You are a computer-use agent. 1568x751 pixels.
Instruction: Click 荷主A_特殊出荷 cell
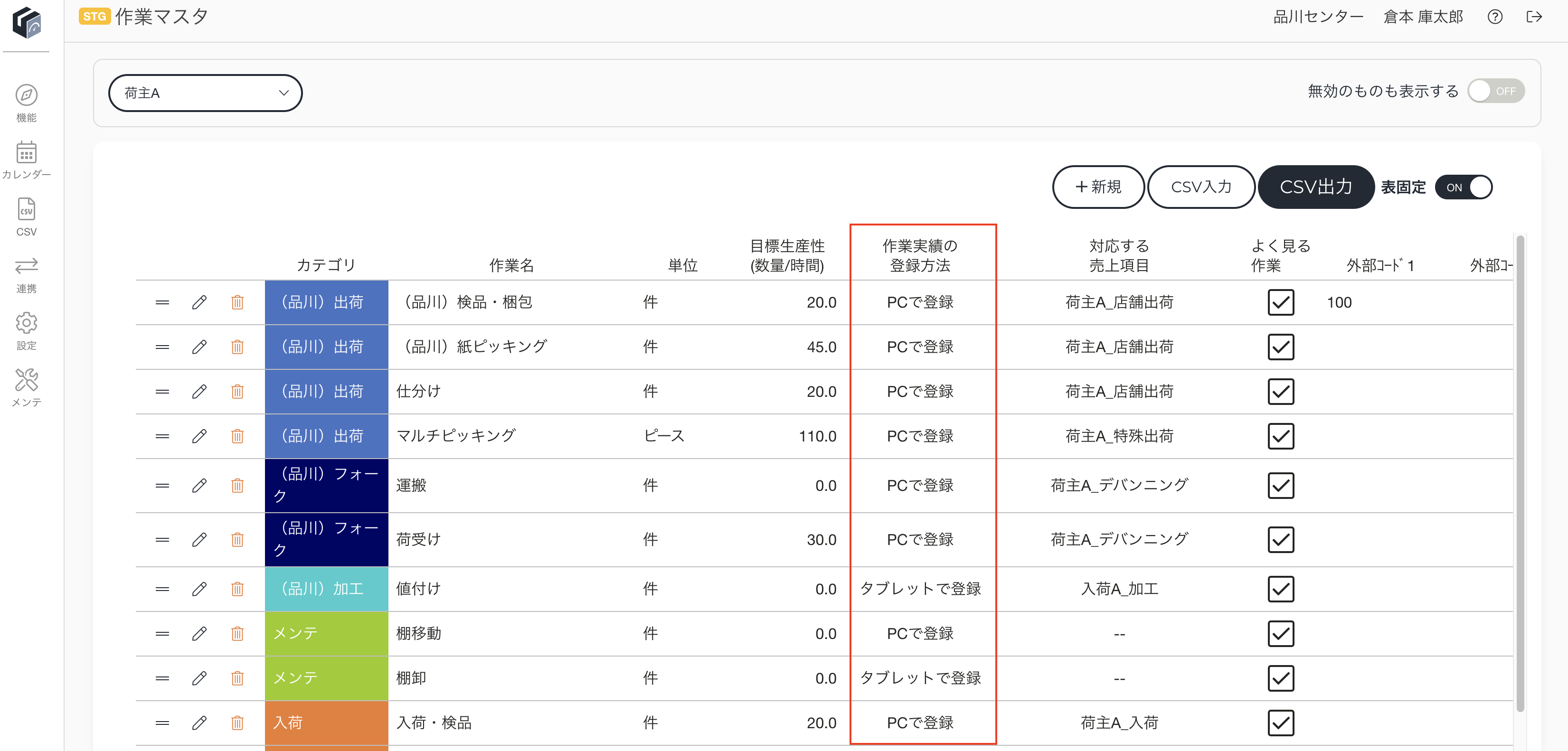[x=1119, y=436]
